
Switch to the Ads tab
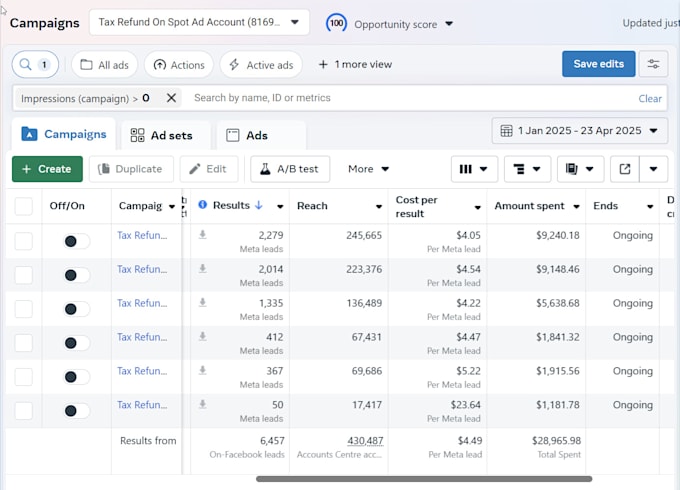click(261, 135)
